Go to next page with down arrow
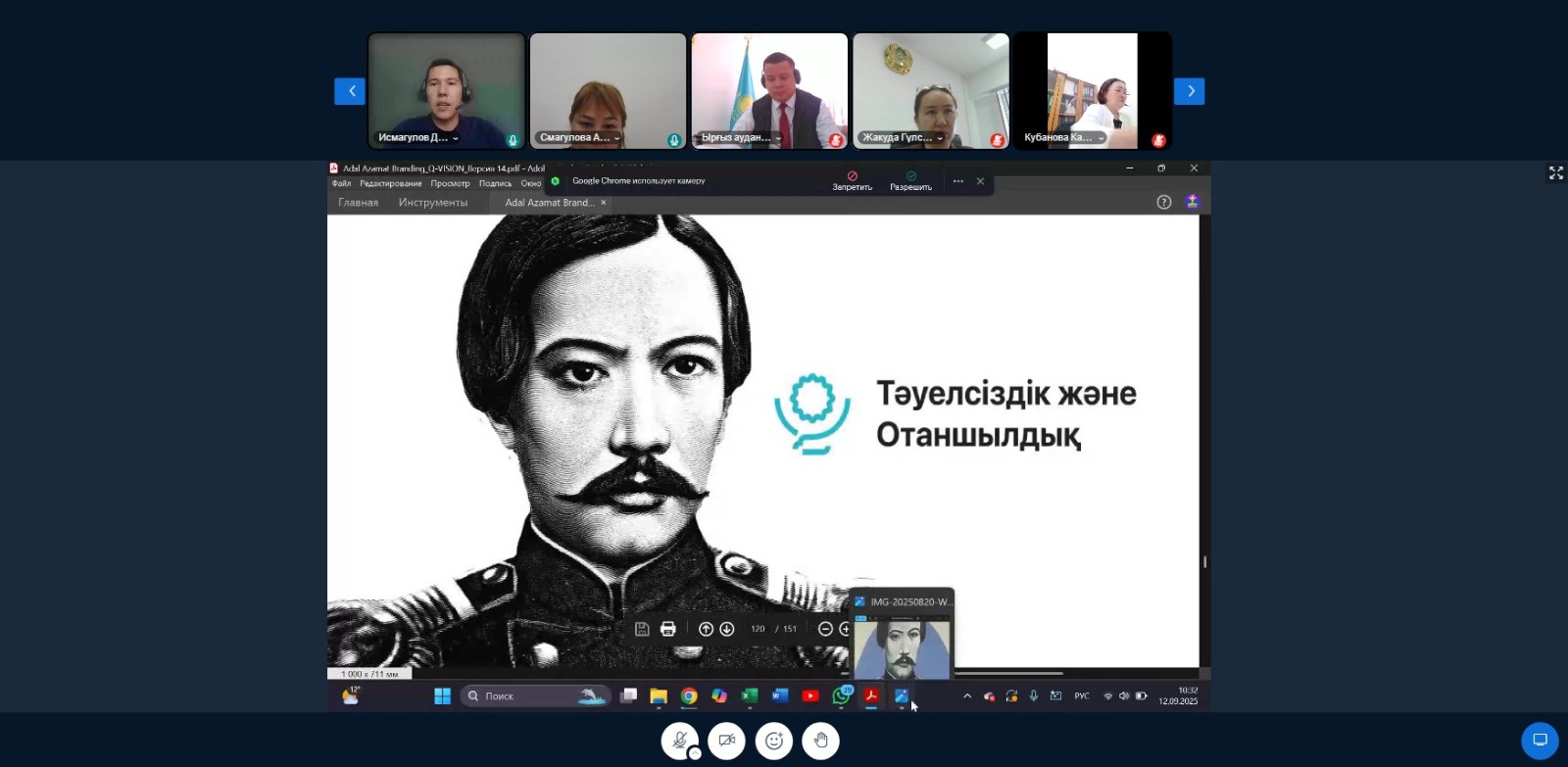Screen dimensions: 1568x767 coord(727,629)
